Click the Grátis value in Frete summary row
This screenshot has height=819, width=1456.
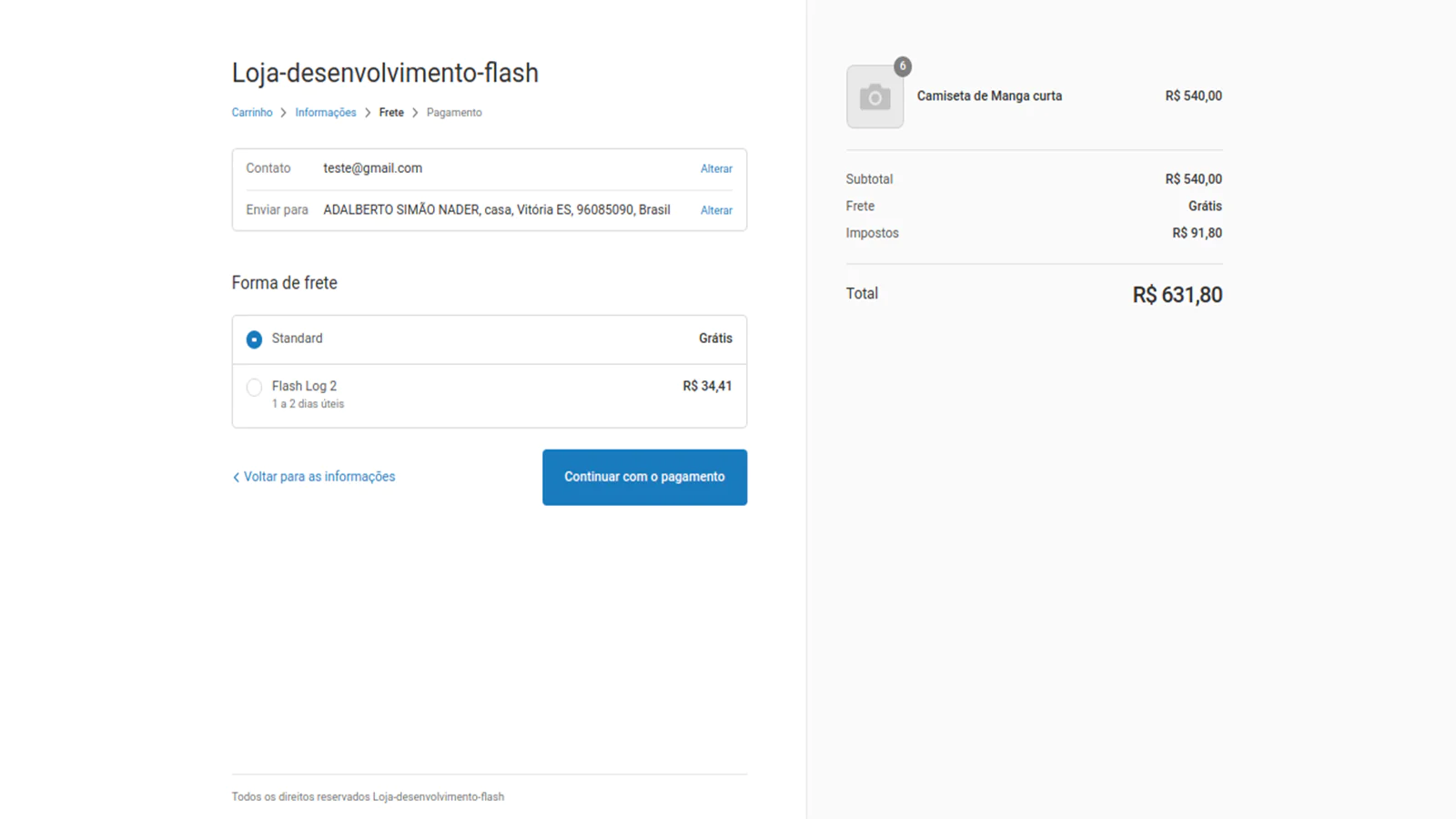[1205, 207]
